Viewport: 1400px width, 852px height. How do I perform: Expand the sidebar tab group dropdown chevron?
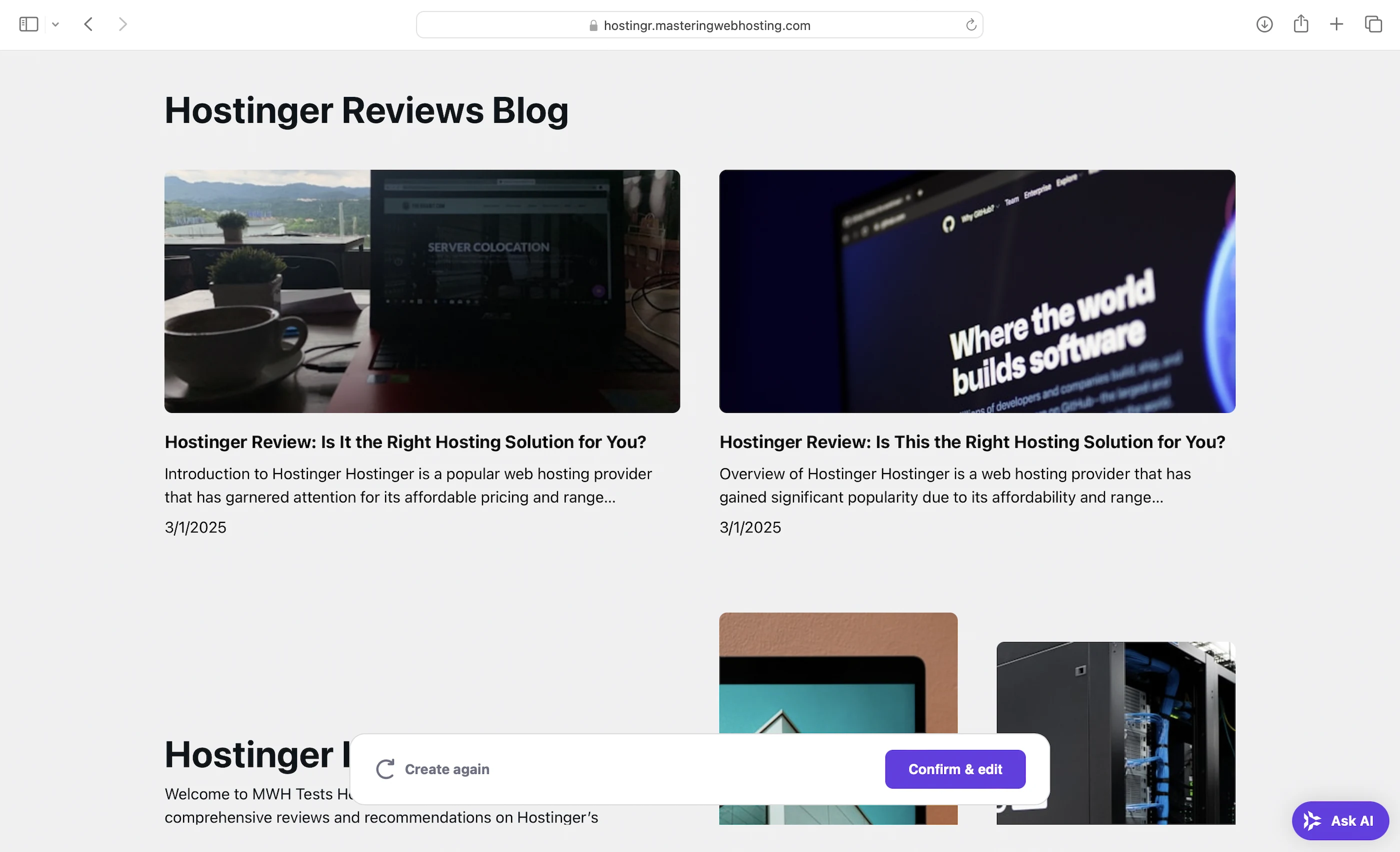[x=55, y=24]
